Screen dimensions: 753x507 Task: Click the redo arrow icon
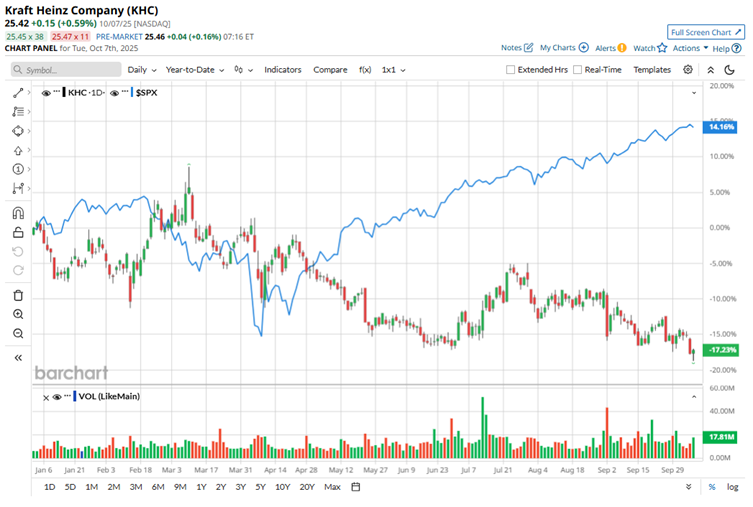18,270
